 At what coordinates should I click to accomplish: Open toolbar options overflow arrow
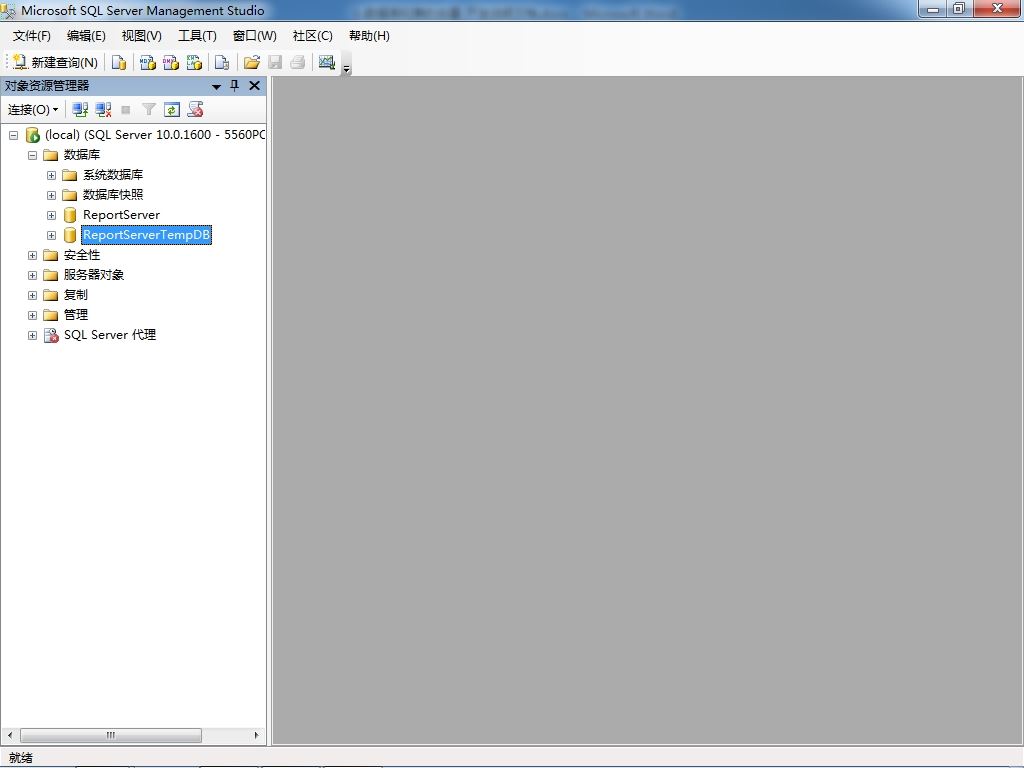[x=347, y=68]
